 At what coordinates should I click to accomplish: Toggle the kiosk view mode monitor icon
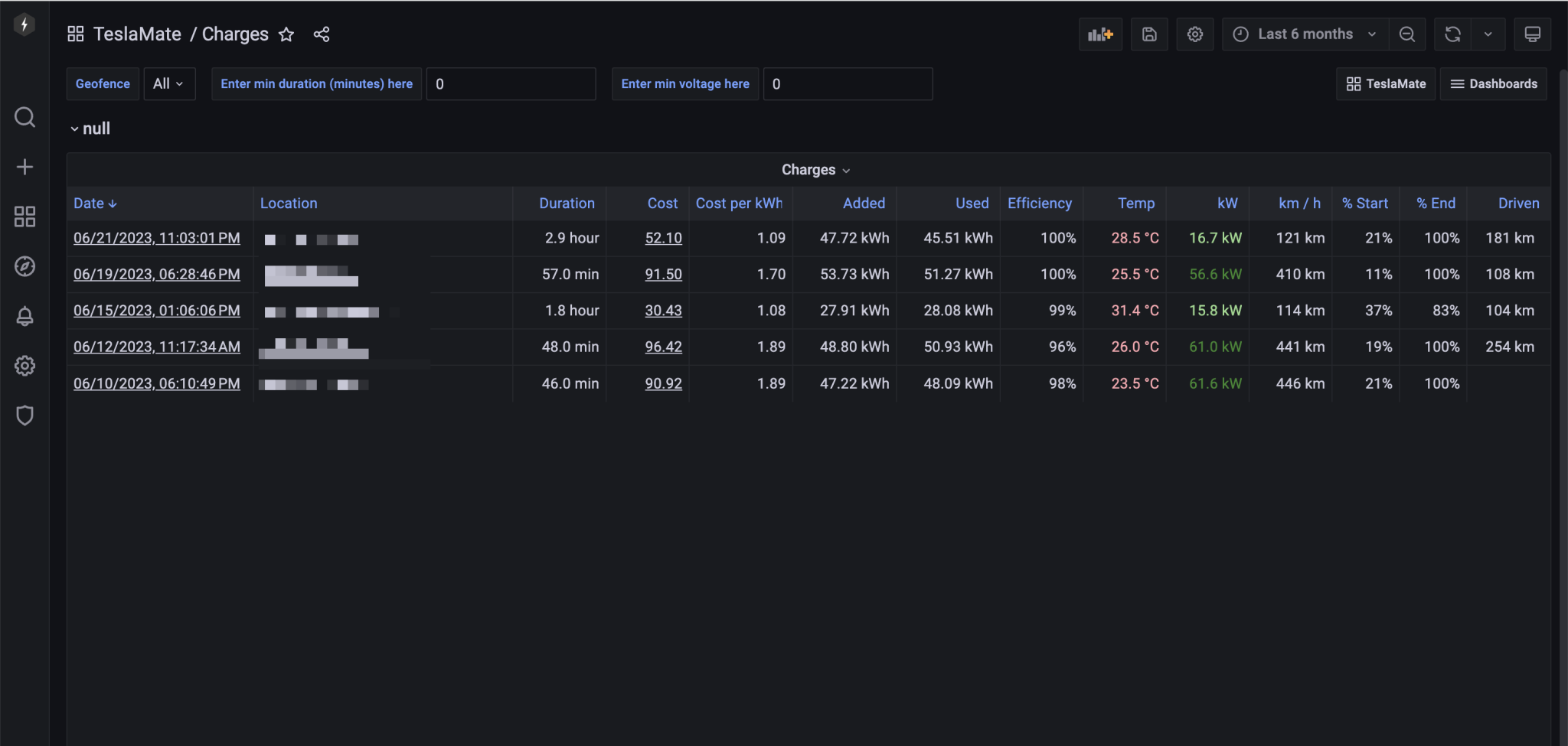tap(1532, 34)
